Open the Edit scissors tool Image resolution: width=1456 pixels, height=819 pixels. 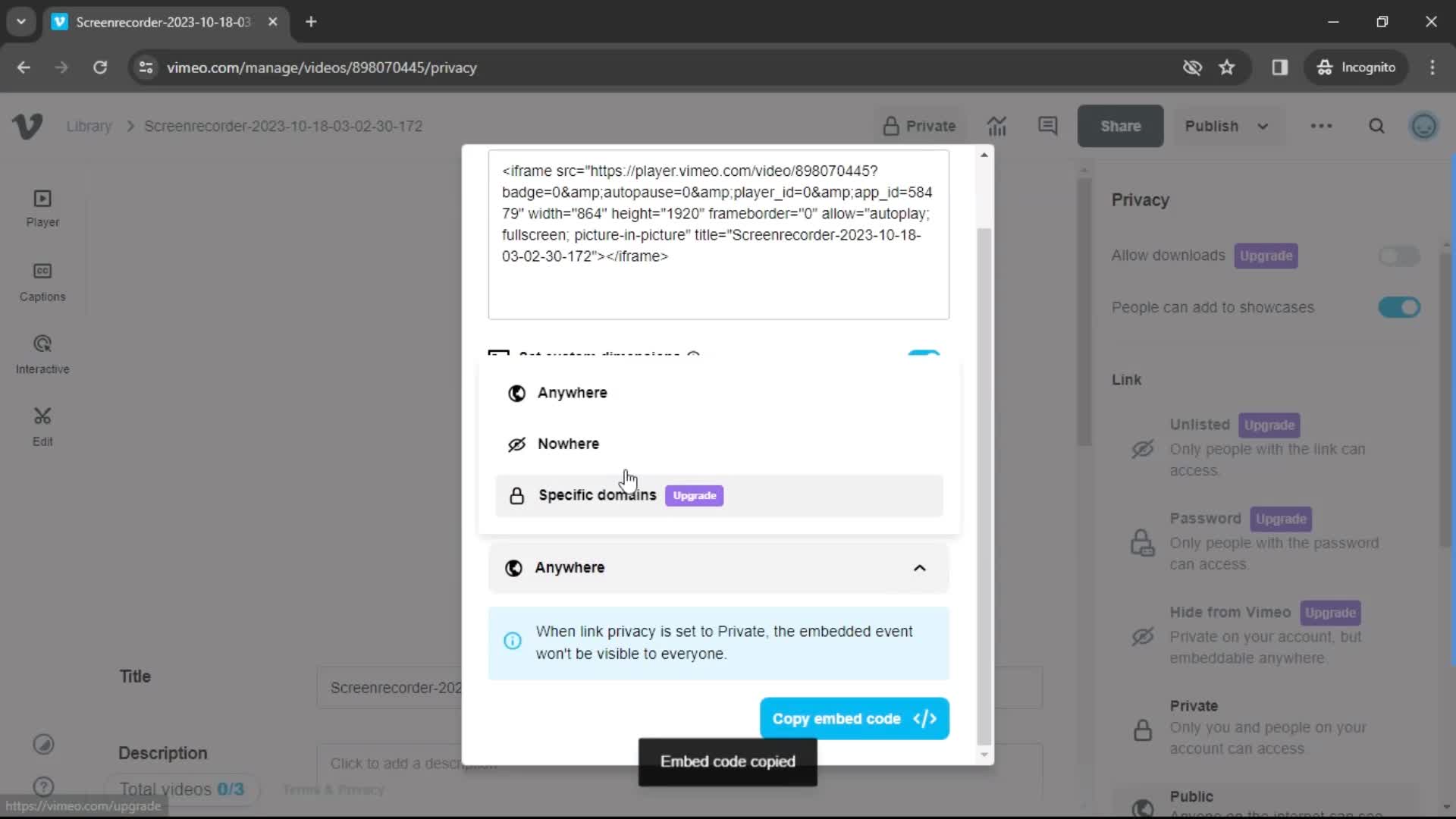[42, 427]
